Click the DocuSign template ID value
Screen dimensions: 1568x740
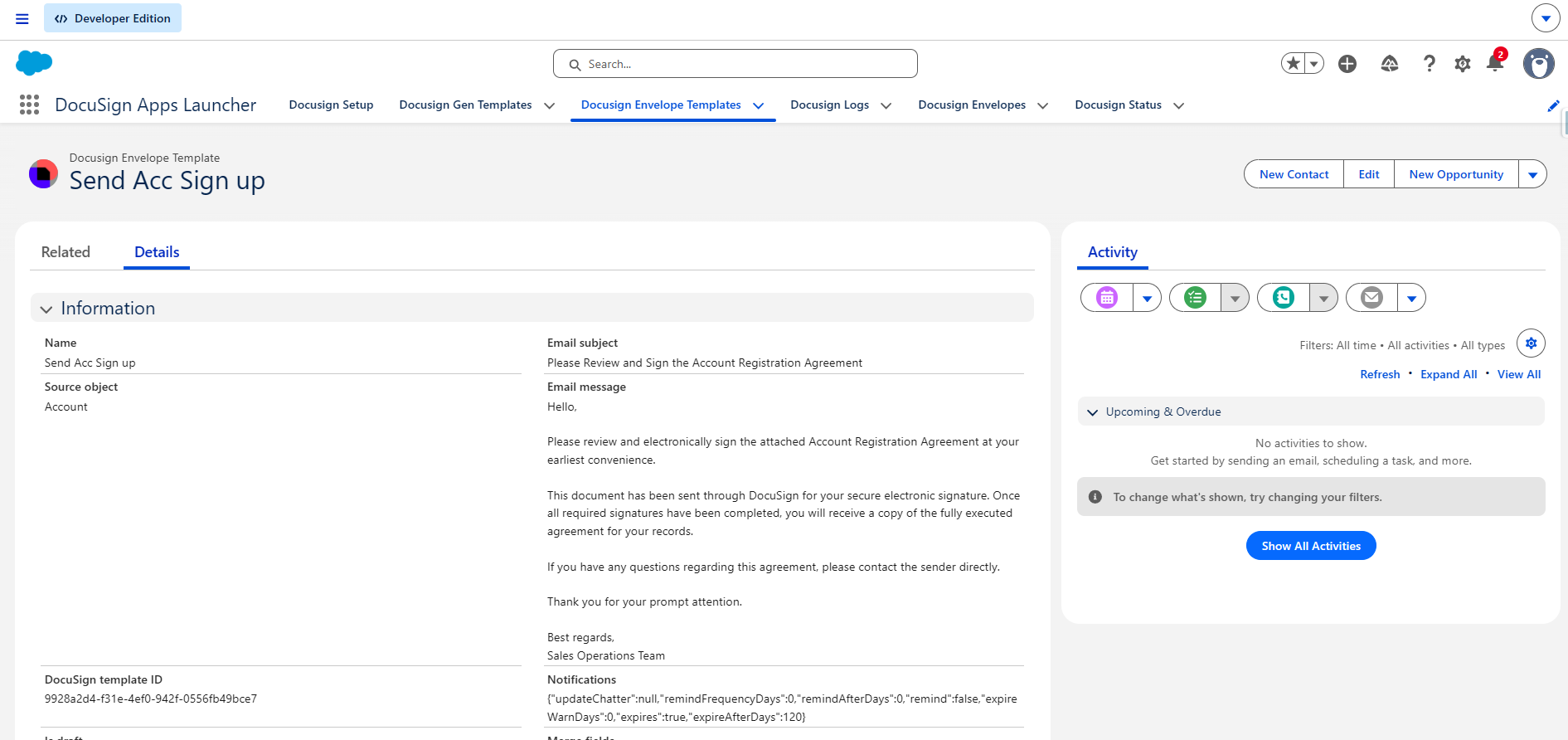(x=151, y=699)
